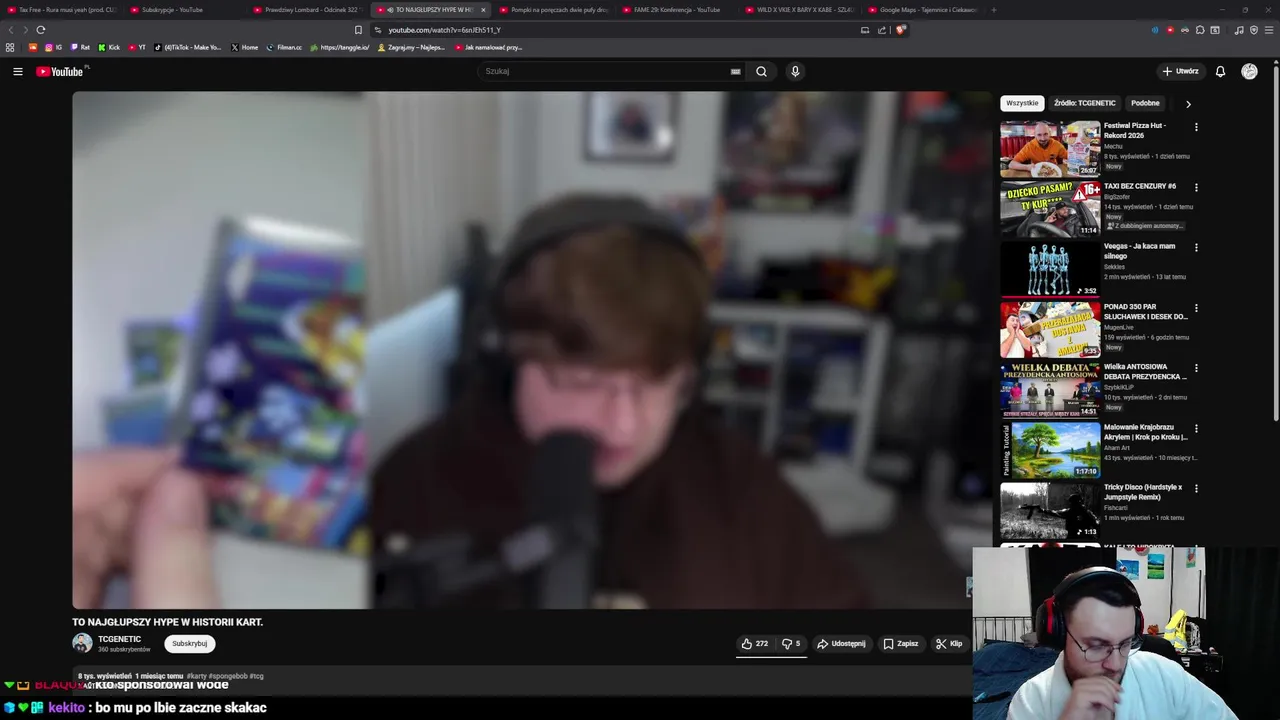
Task: Open options for PONAD 350 PAR SŁUCHAWEK video
Action: coord(1196,308)
